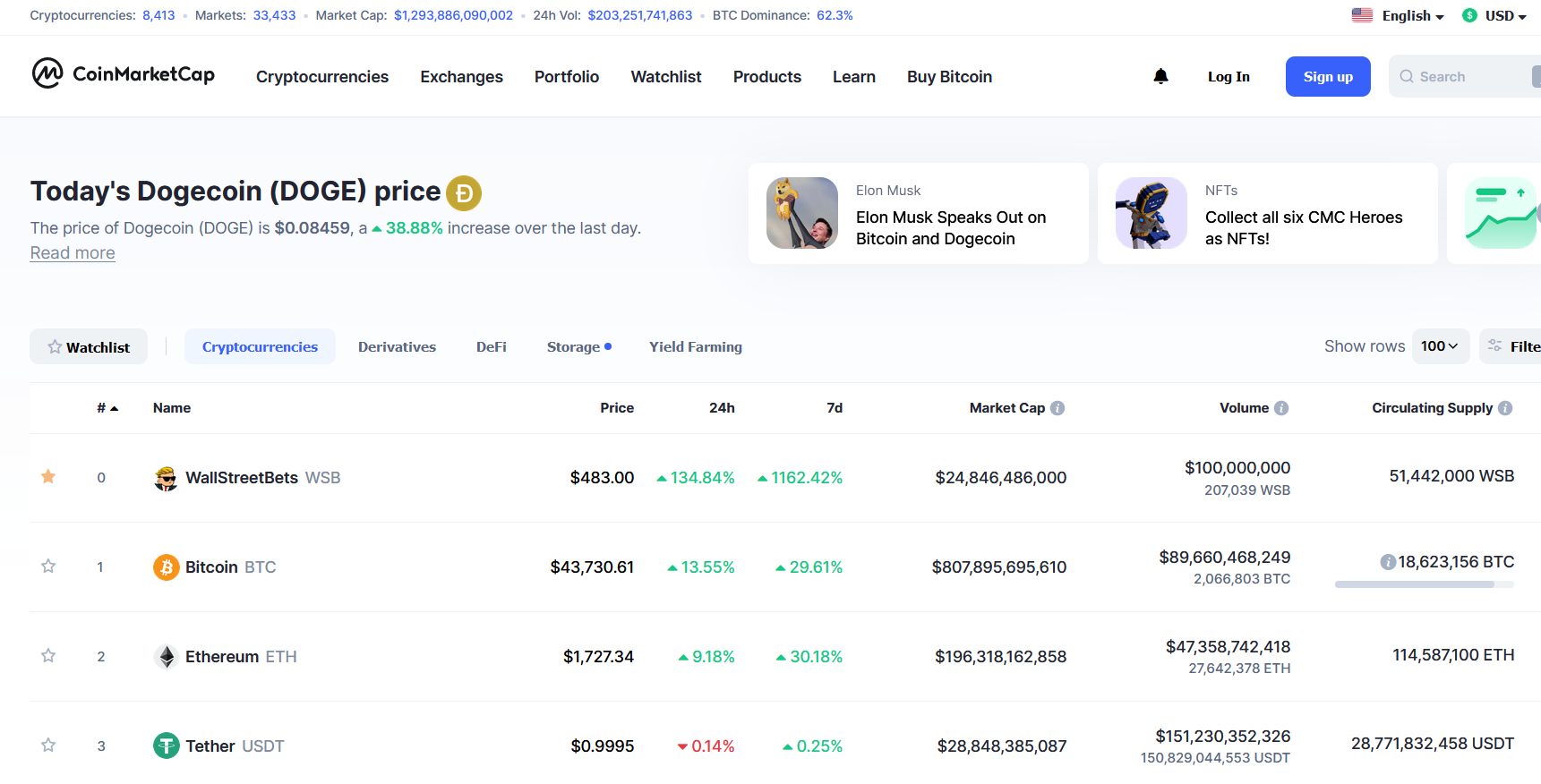1541x784 pixels.
Task: Add Bitcoin to watchlist with star
Action: 48,566
